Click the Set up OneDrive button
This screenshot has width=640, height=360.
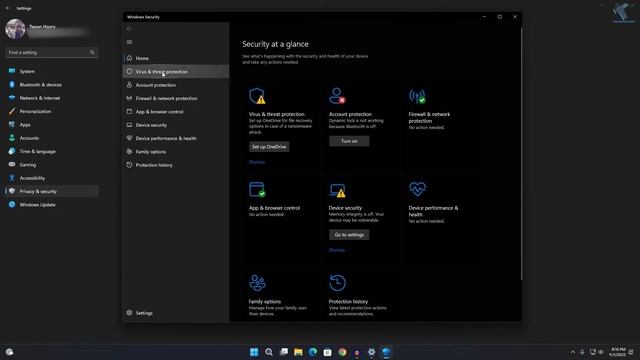[269, 147]
